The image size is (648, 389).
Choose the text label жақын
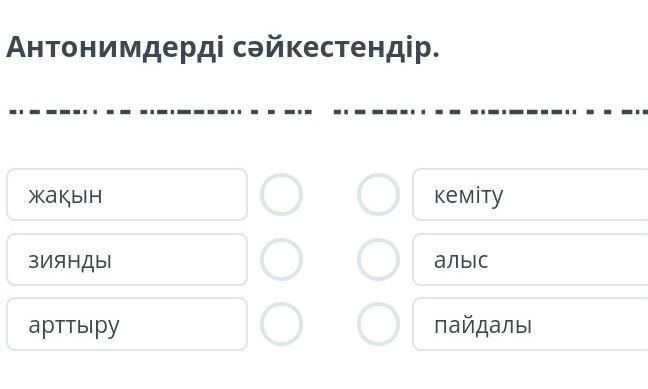click(x=65, y=195)
